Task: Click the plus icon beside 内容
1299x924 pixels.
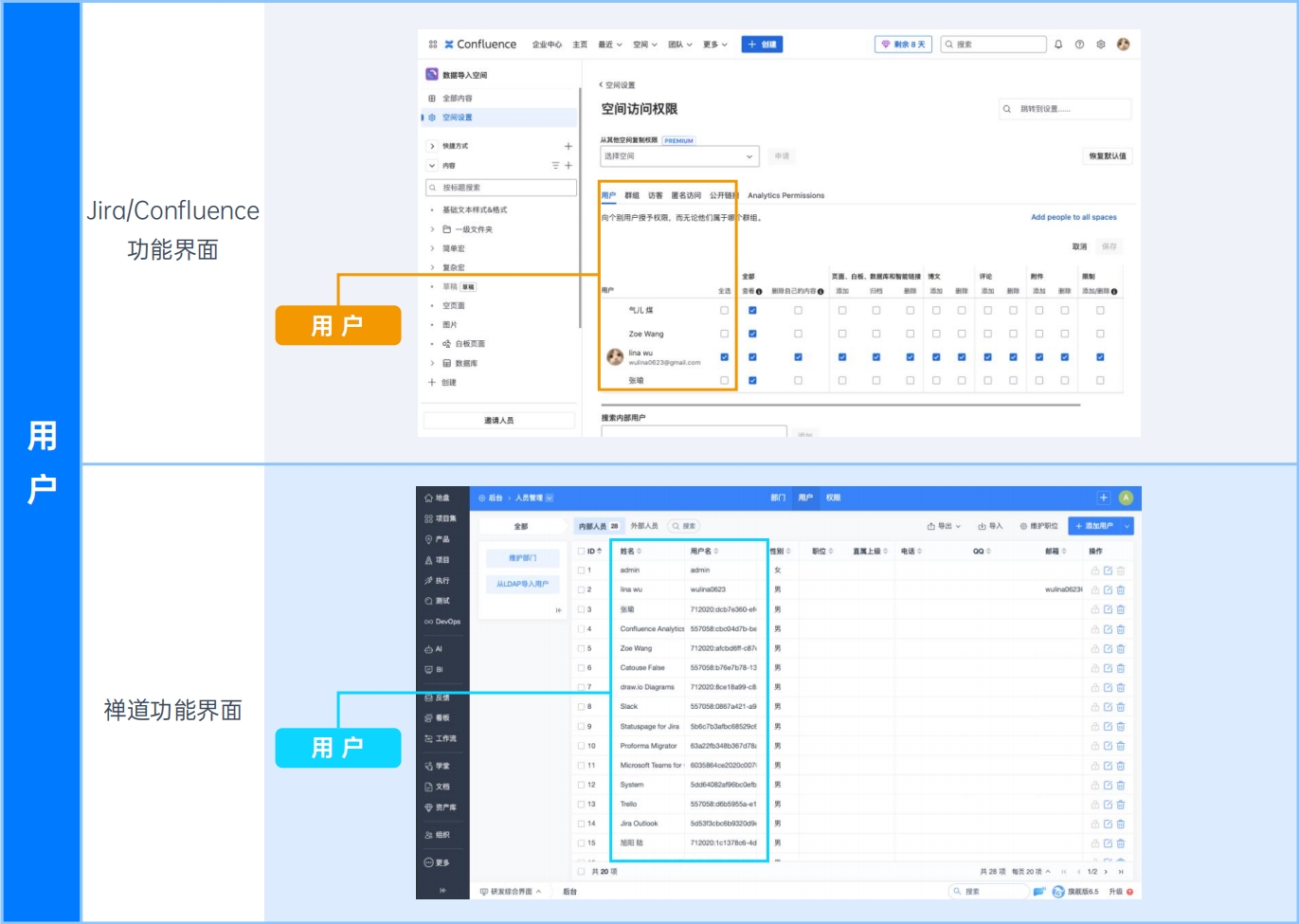Action: 568,166
